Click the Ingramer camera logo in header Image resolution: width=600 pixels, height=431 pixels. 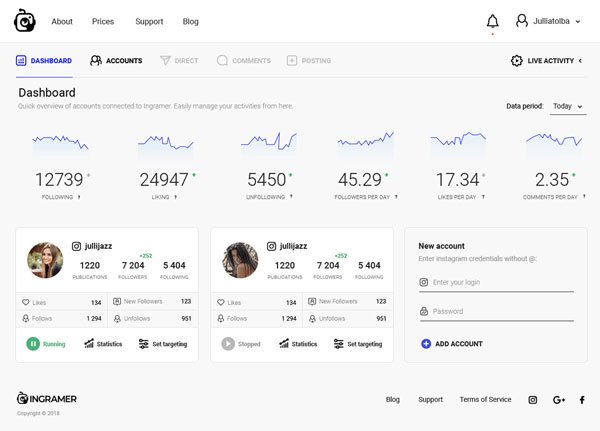click(25, 21)
